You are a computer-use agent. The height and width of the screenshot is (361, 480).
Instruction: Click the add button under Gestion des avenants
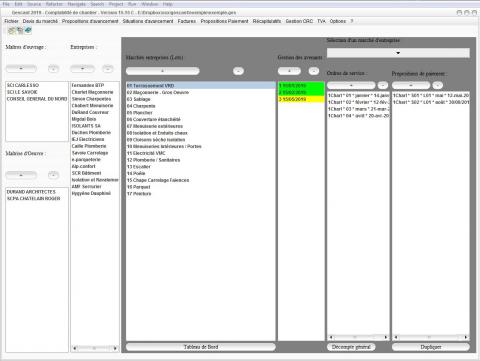tap(289, 71)
